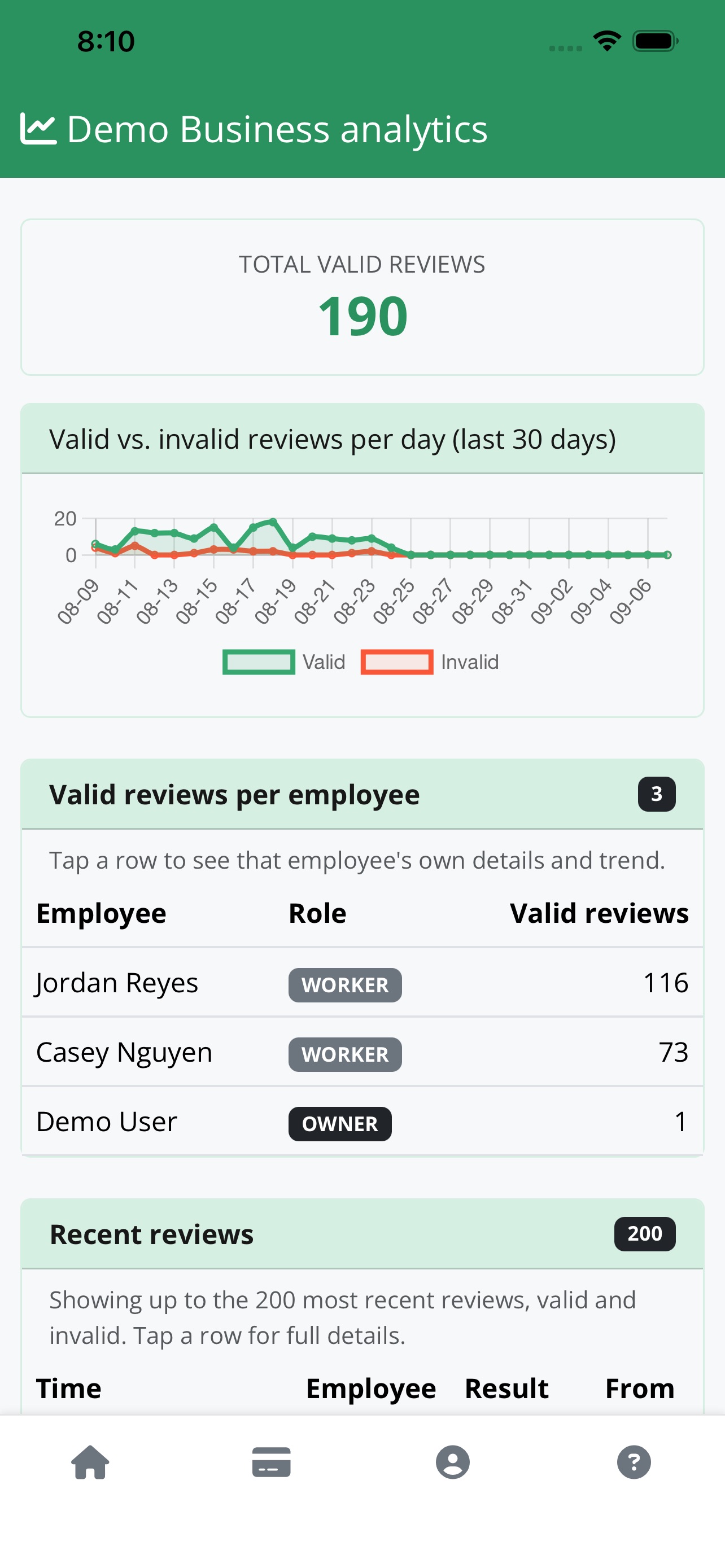Open Demo User employee row
This screenshot has width=725, height=1568.
(x=362, y=1121)
